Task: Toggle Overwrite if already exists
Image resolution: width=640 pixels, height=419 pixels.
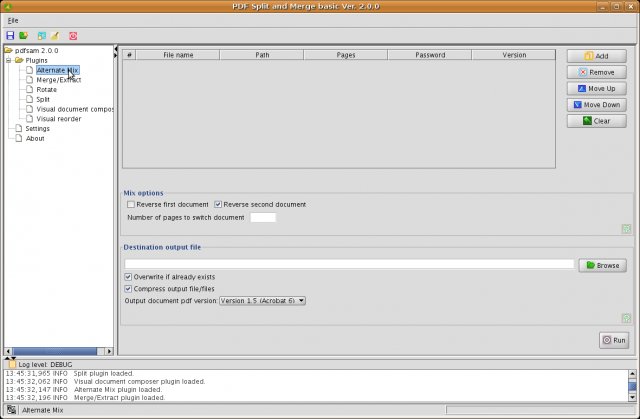Action: (x=128, y=277)
